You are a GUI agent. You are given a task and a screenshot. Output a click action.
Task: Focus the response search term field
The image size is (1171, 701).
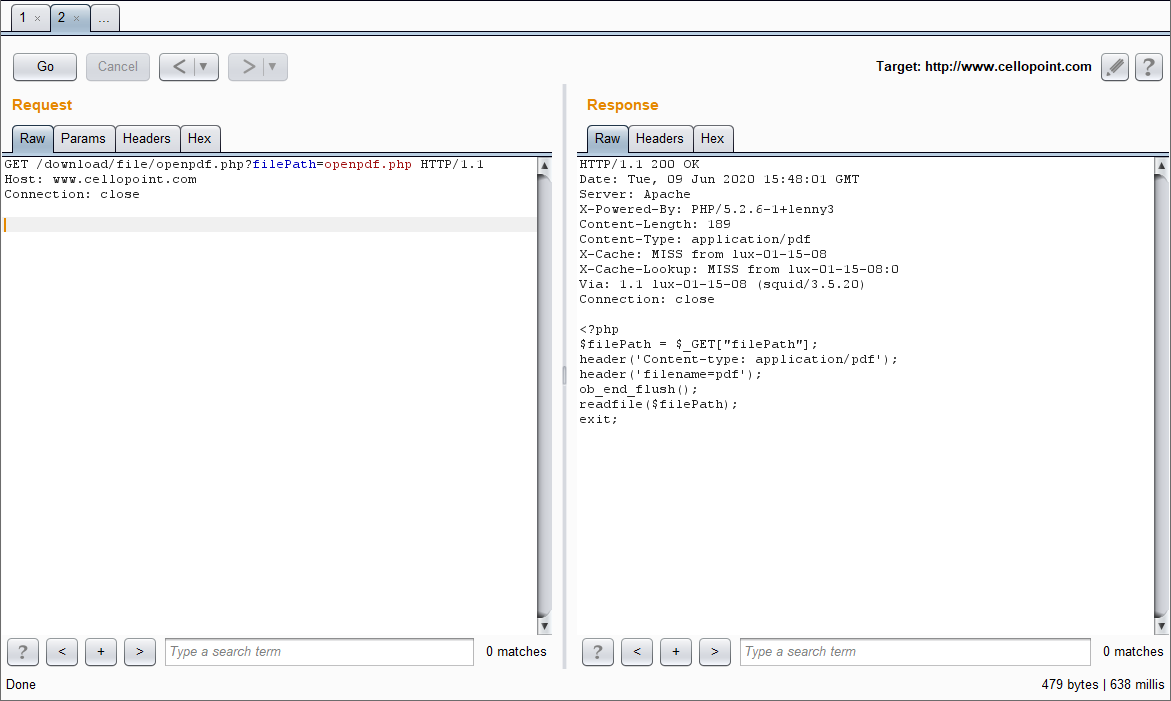[916, 652]
